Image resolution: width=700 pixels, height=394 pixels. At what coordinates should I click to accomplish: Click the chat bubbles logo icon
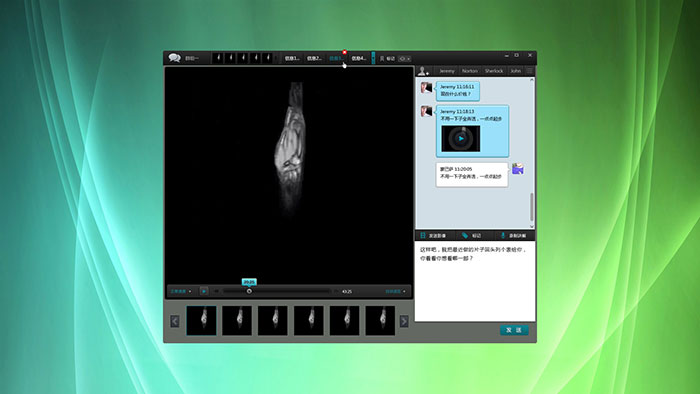tap(174, 58)
